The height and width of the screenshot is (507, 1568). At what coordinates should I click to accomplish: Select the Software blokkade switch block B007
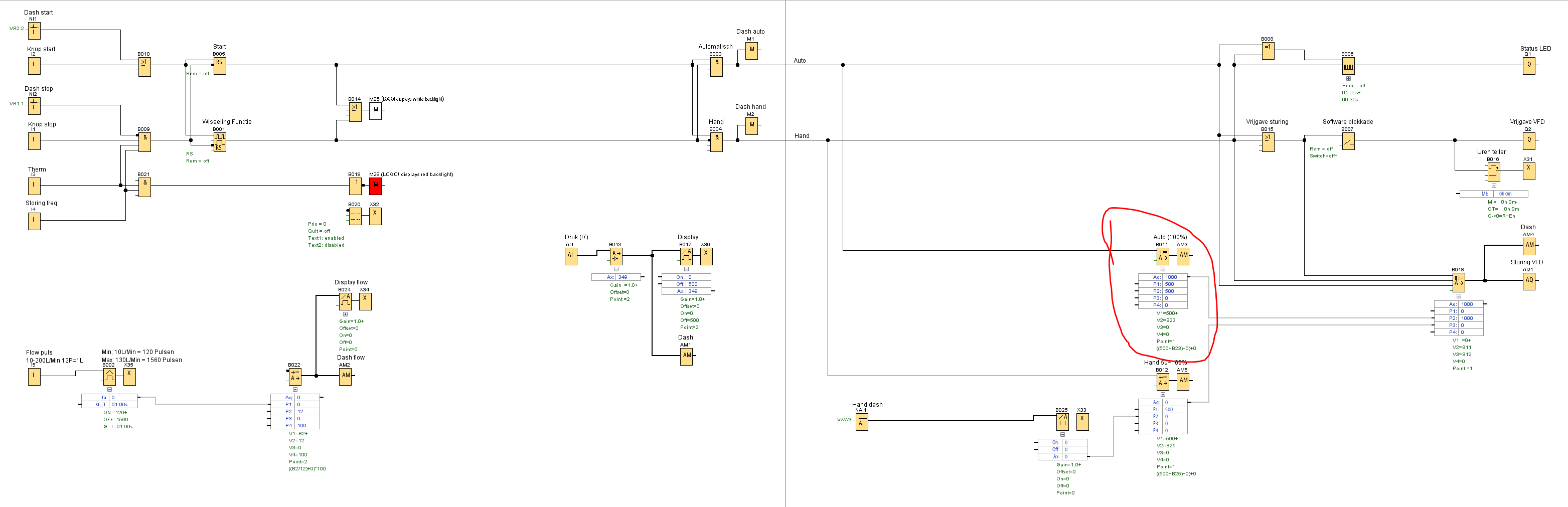tap(1348, 141)
